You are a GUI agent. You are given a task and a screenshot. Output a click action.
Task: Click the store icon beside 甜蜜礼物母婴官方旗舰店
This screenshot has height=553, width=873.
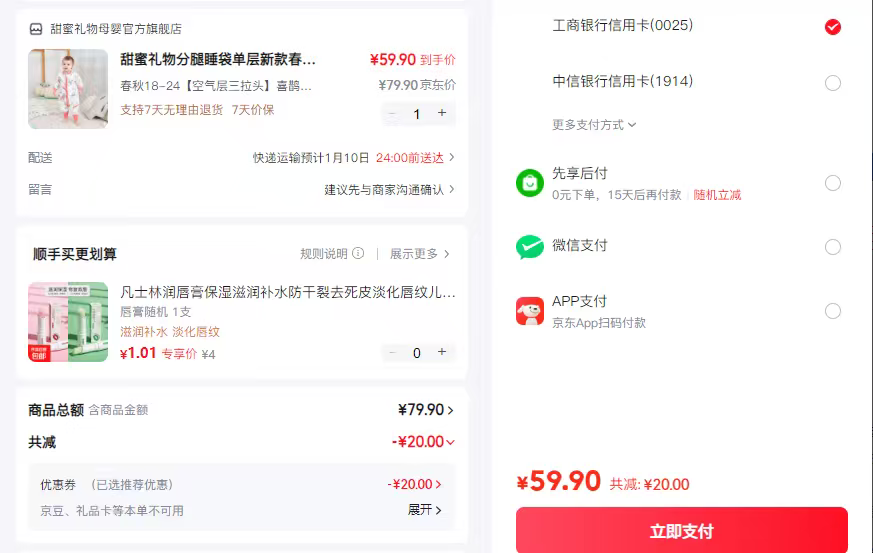click(x=36, y=30)
